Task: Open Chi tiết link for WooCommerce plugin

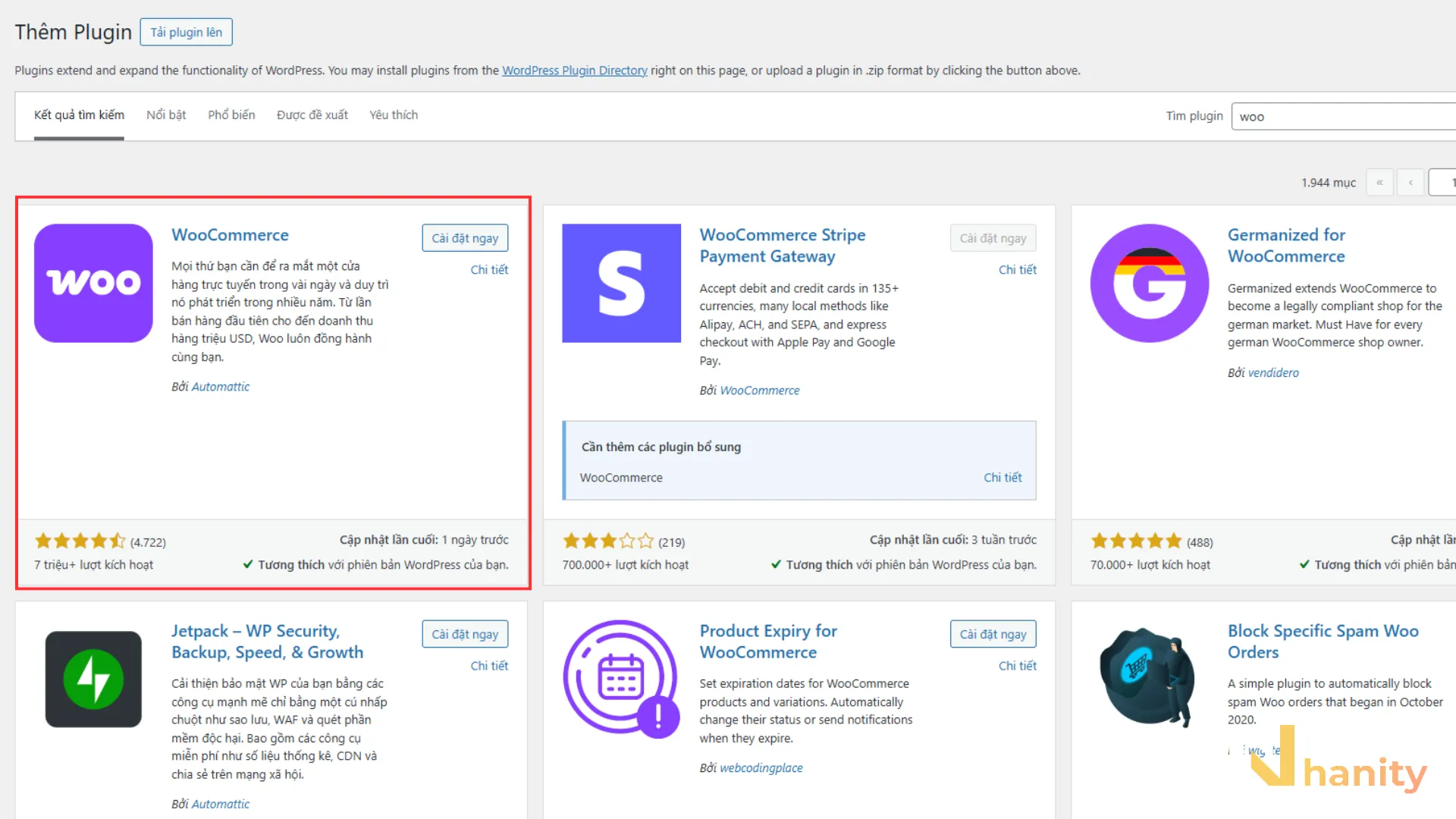Action: (x=489, y=269)
